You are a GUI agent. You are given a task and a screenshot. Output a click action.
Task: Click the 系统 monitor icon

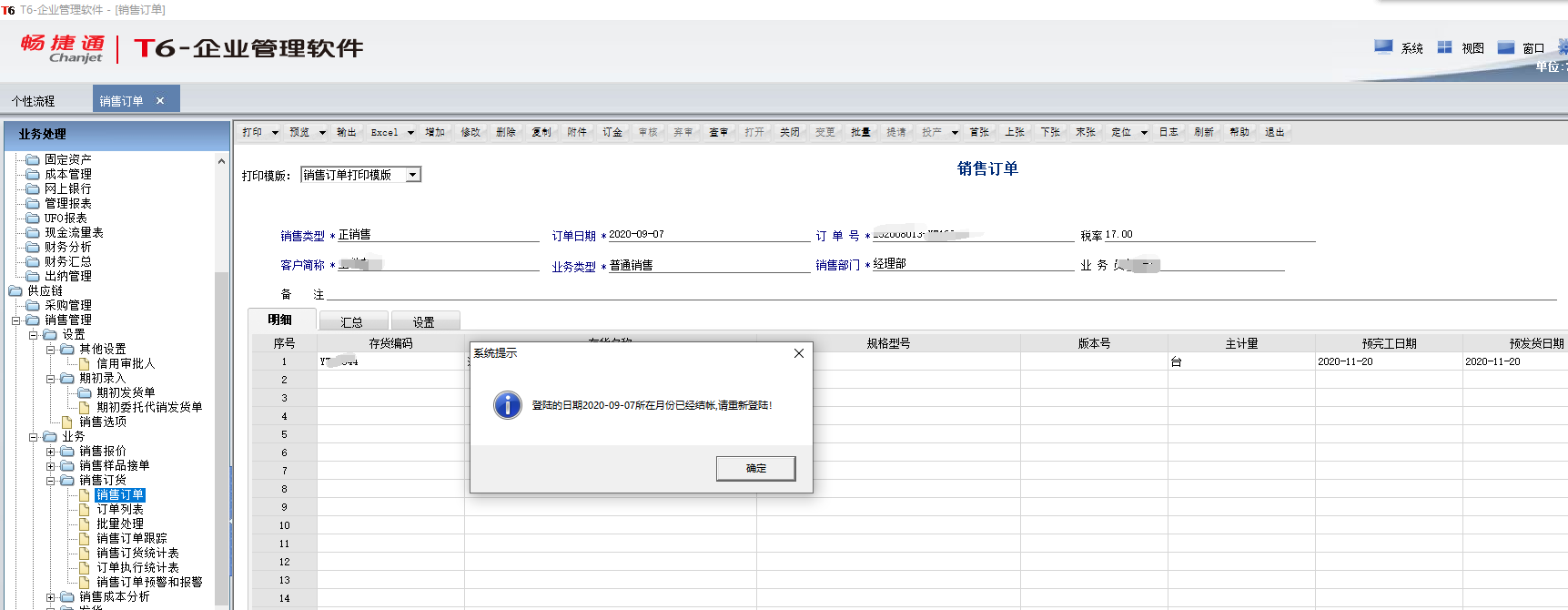pos(1383,46)
